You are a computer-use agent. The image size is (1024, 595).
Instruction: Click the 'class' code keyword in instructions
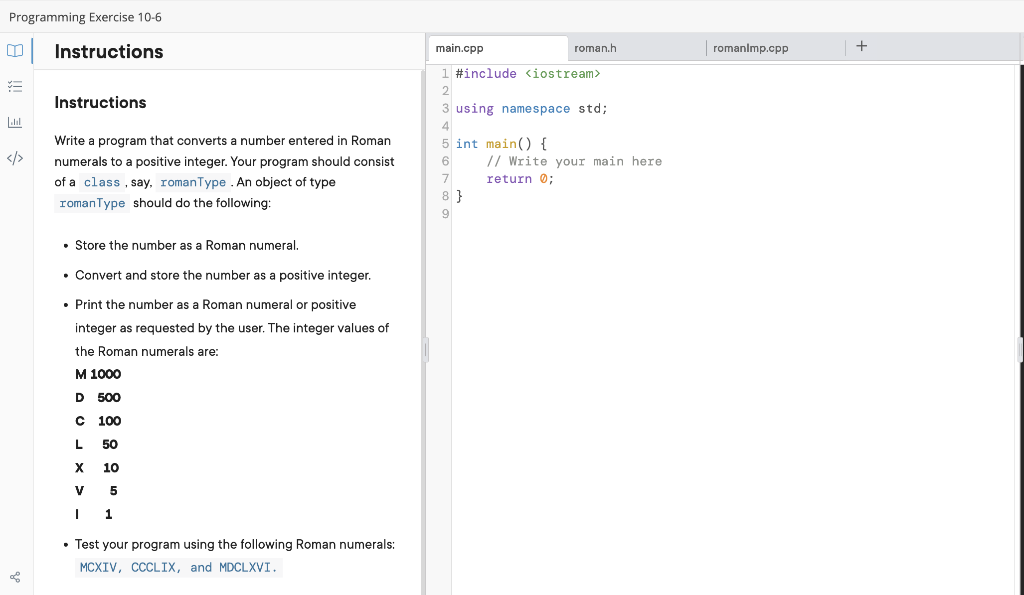(x=102, y=182)
